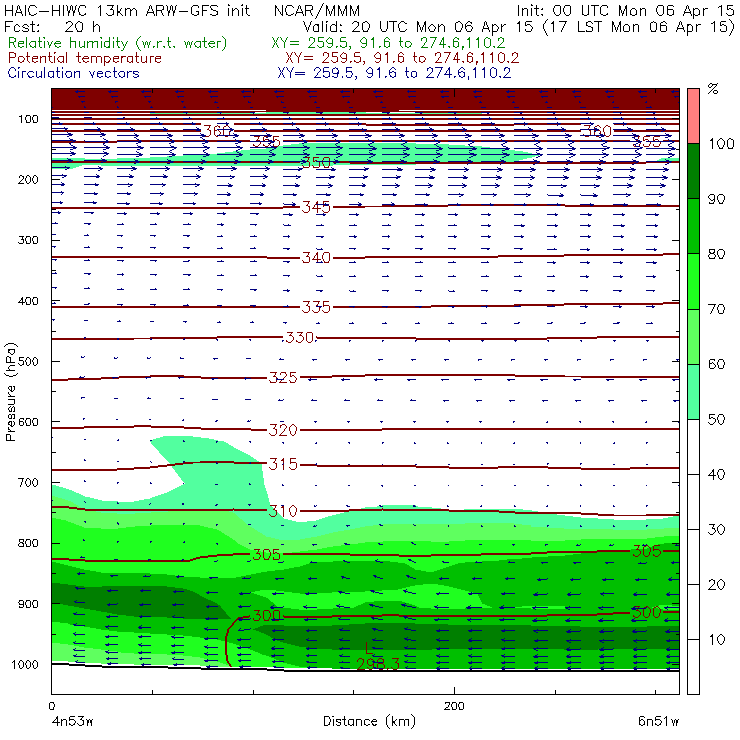
Task: Click the 'HAIC-HIWC 13km ARW-GFS init' title
Action: (127, 10)
